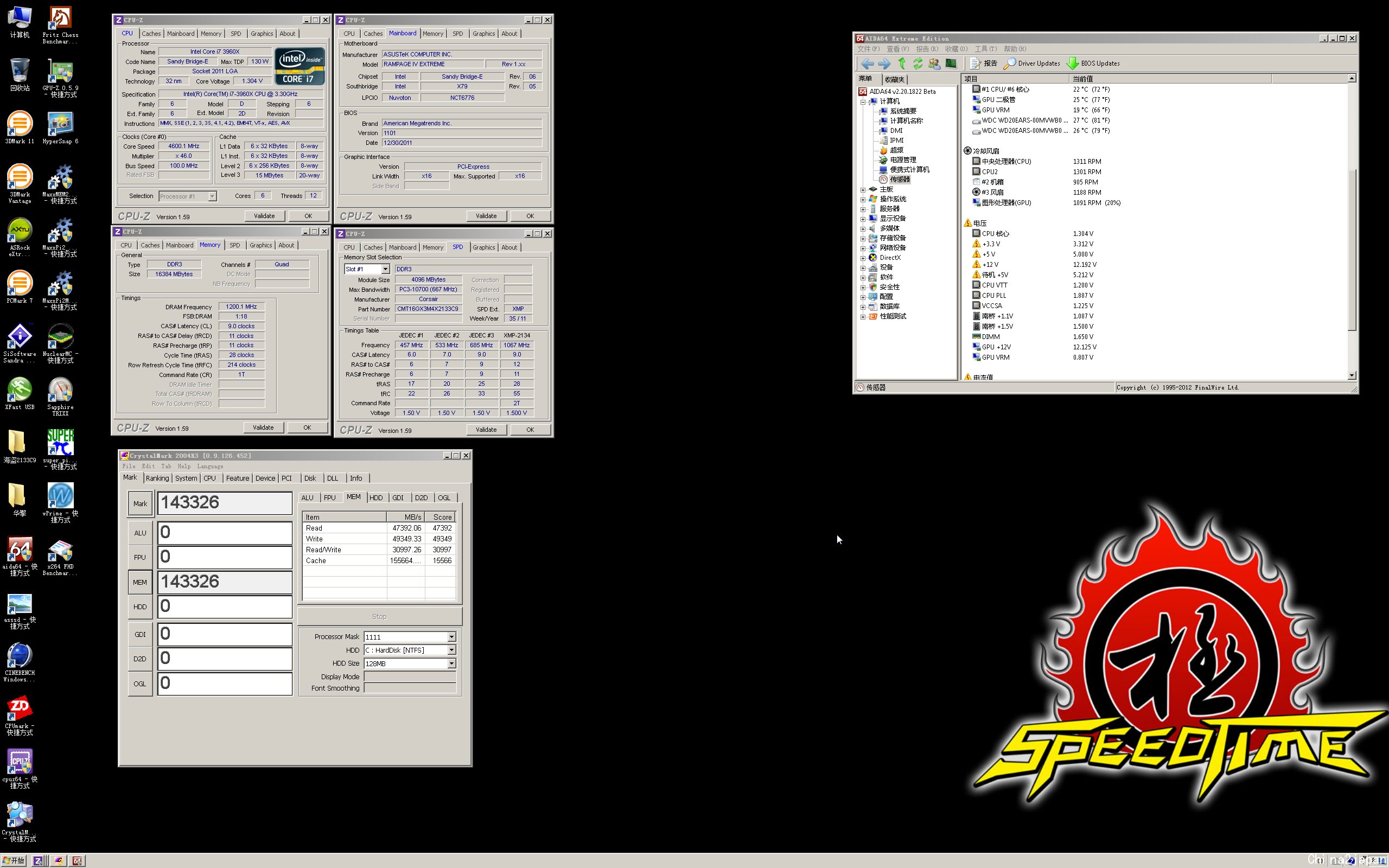The height and width of the screenshot is (868, 1389).
Task: Select About tab in CPU-Z Memory window
Action: [286, 245]
